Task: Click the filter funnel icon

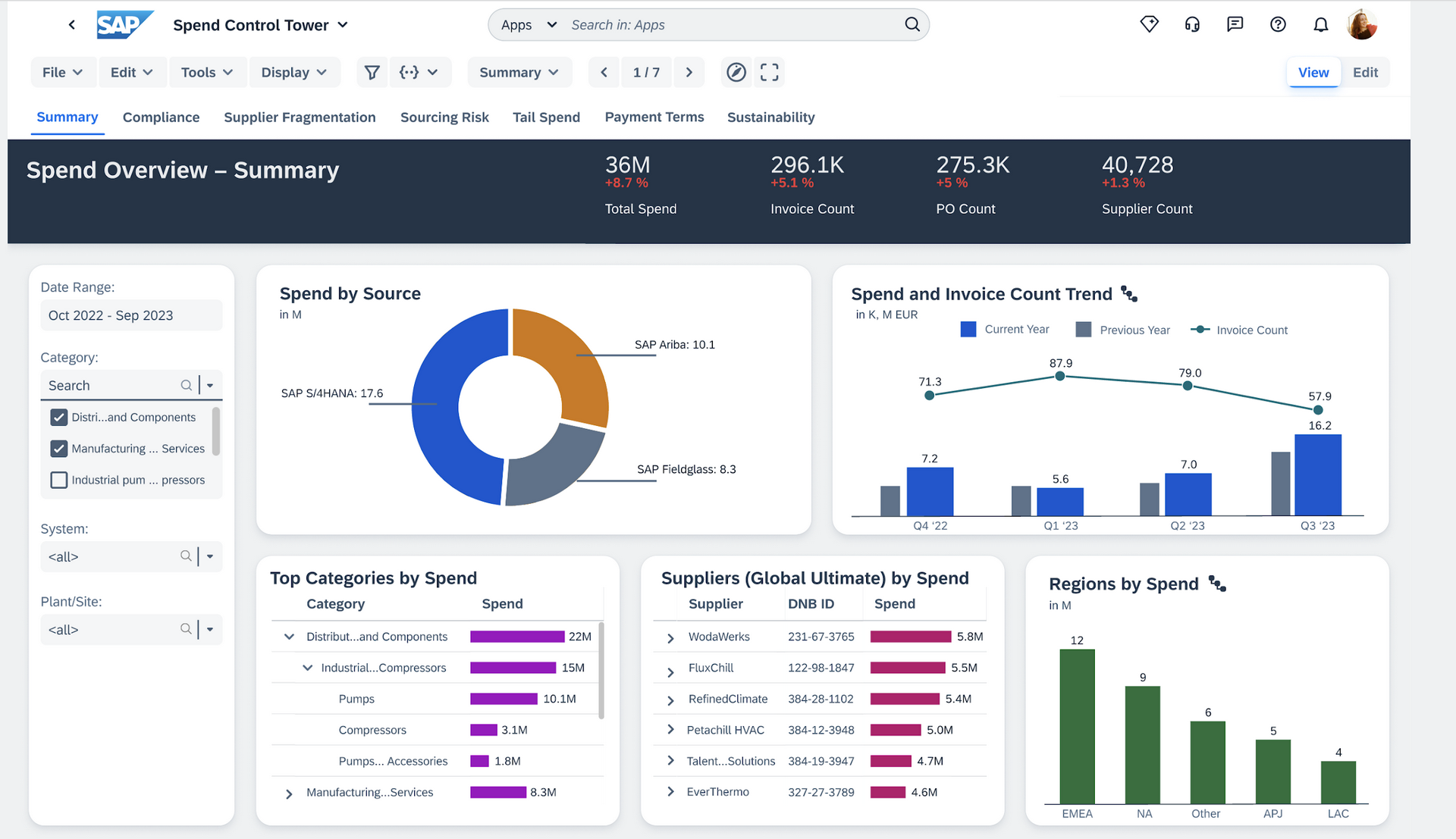Action: point(372,72)
